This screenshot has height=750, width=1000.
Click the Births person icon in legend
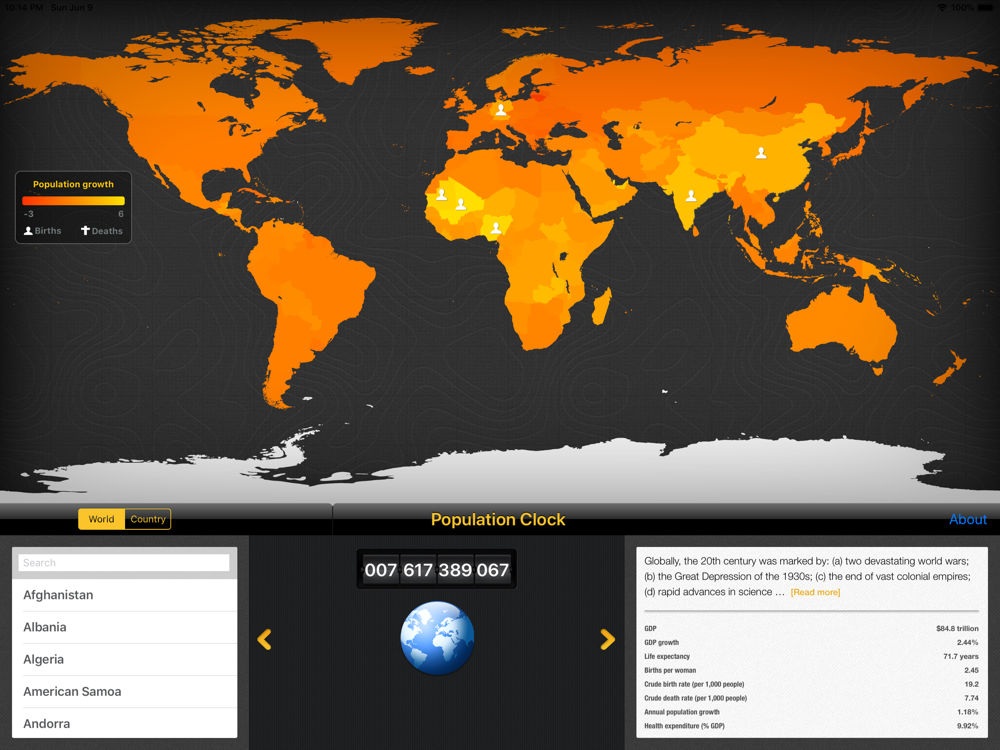pos(28,231)
